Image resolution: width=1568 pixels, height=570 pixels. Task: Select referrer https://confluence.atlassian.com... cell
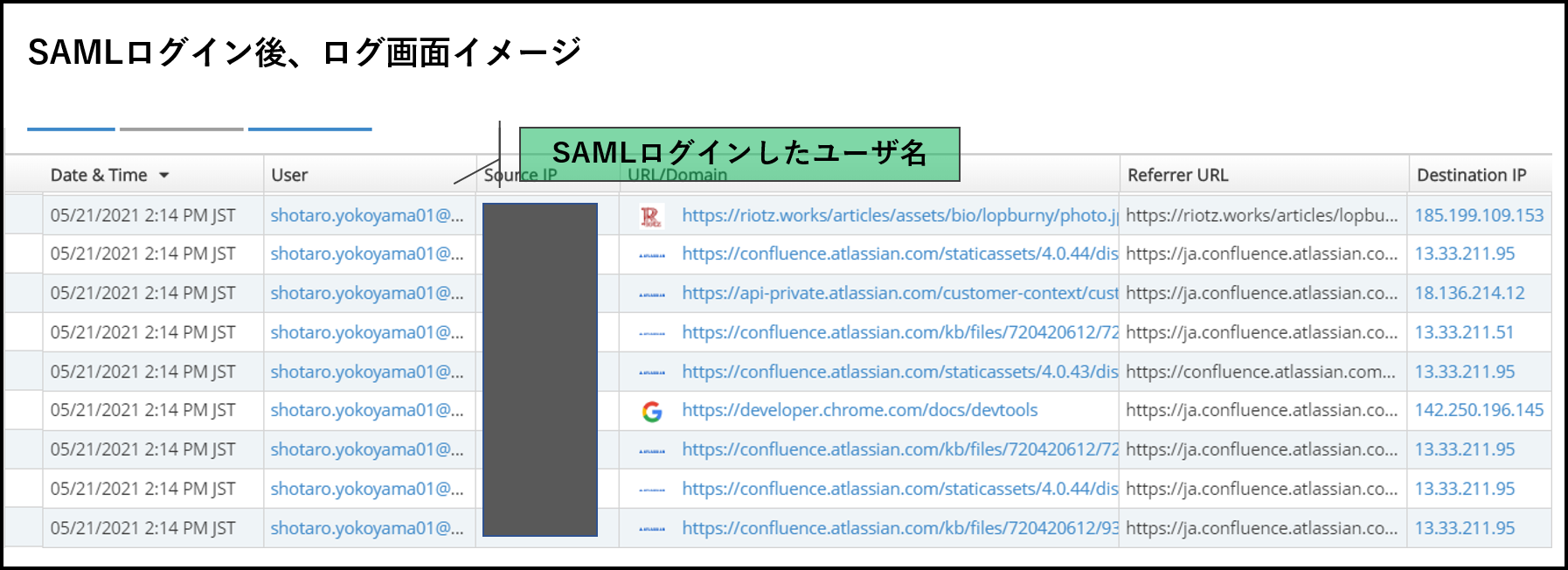tap(1261, 372)
